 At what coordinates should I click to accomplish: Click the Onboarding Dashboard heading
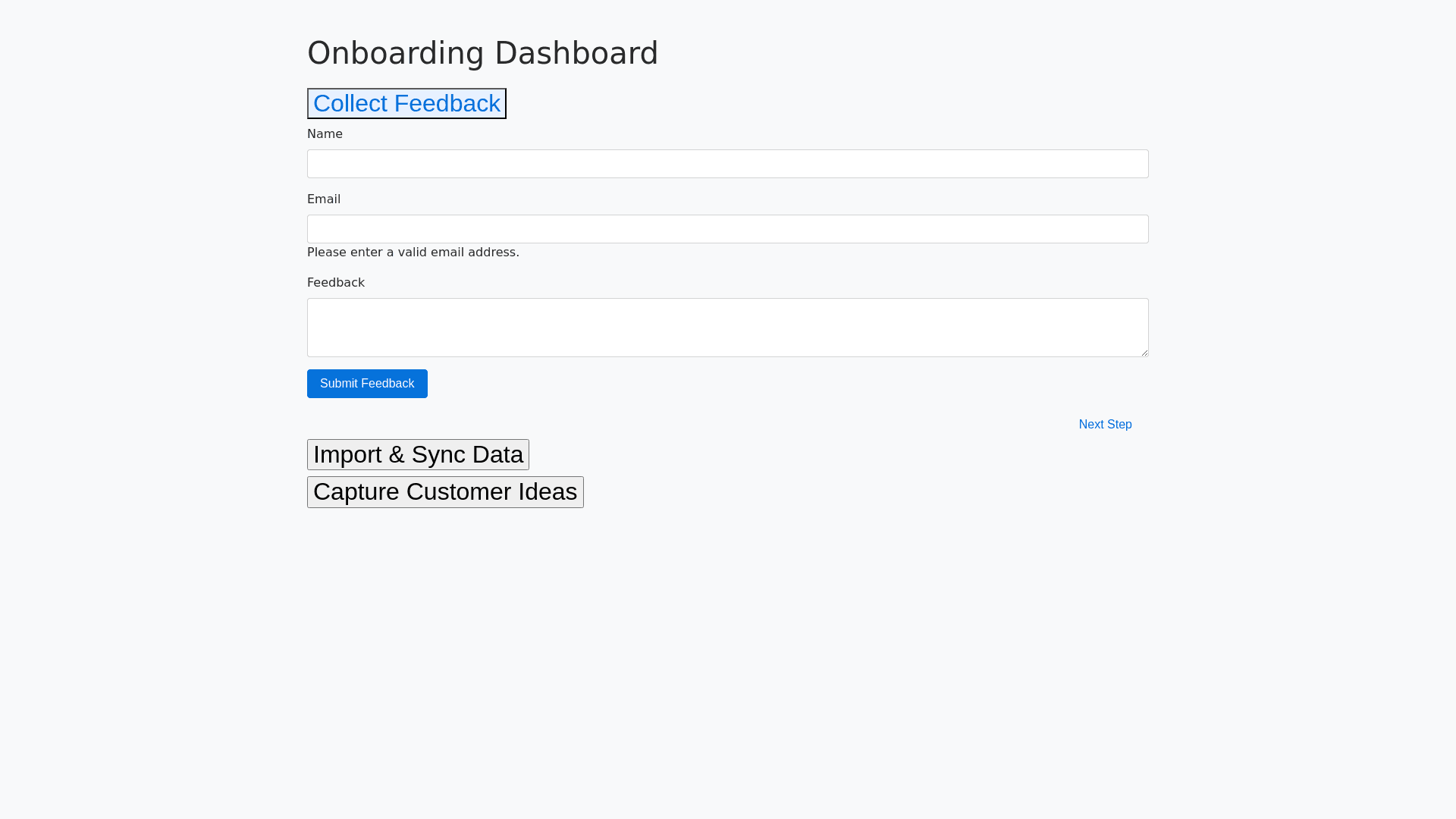pyautogui.click(x=482, y=53)
